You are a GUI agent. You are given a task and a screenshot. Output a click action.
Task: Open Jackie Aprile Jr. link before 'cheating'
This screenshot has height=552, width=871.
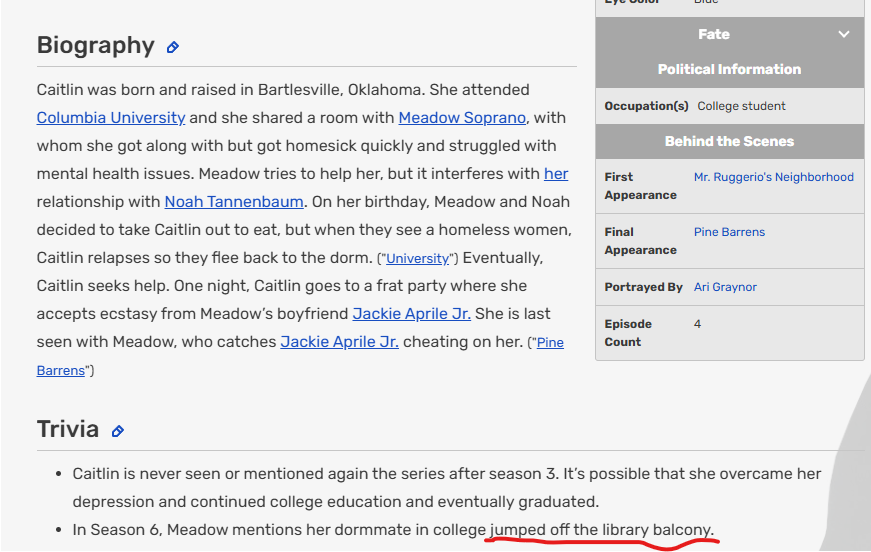(339, 342)
